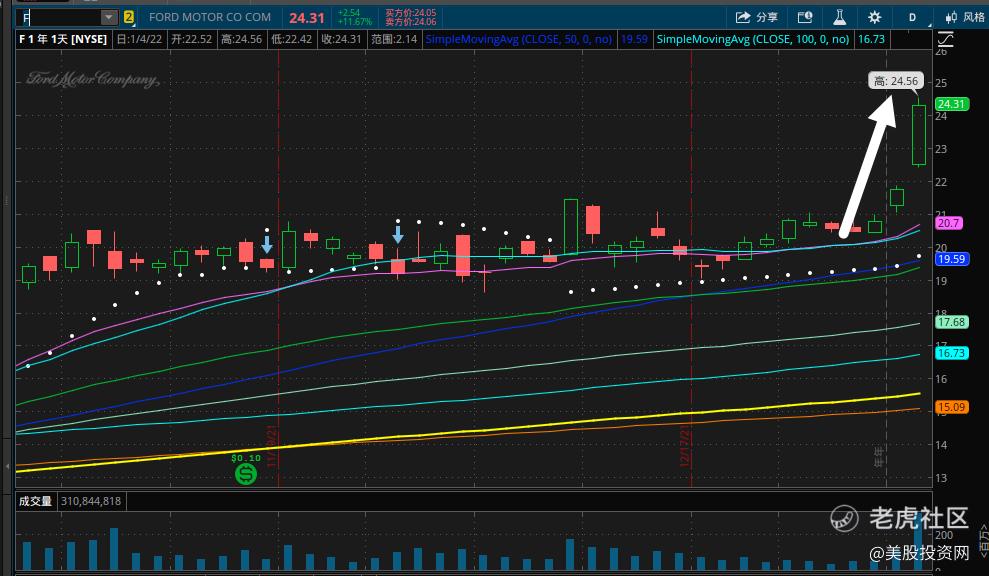Click the 50-period SMA value 19.59 in data row
This screenshot has width=989, height=576.
(634, 39)
